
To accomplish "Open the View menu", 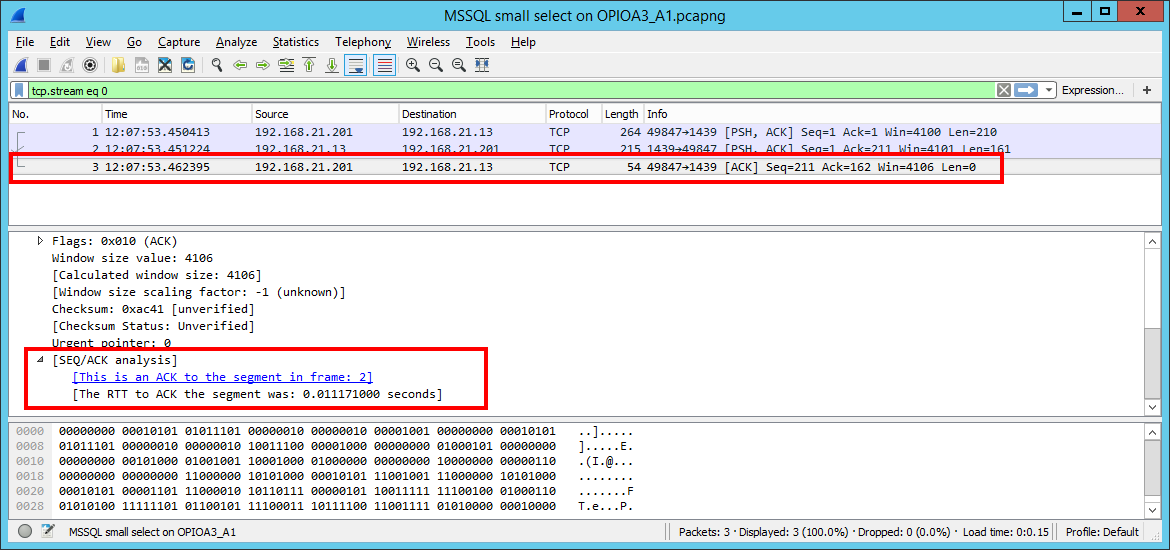I will click(98, 42).
